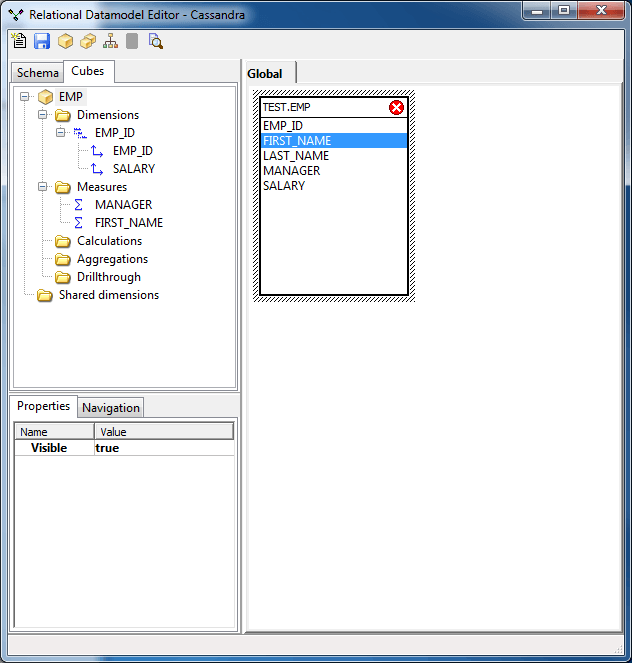Select EMP_ID column in TEST.EMP table
Viewport: 632px width, 663px height.
334,126
